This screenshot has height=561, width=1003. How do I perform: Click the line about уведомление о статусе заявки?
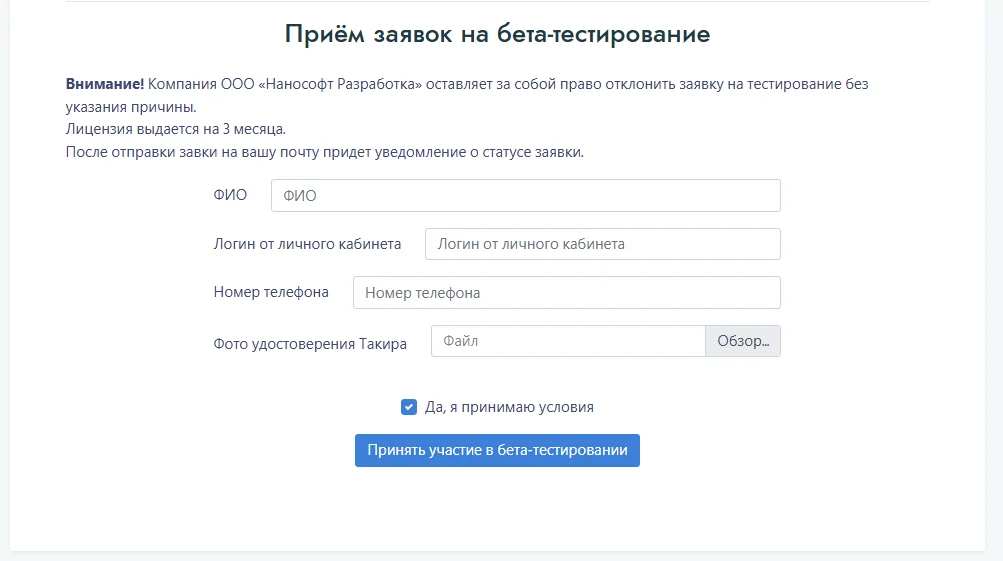tap(325, 152)
